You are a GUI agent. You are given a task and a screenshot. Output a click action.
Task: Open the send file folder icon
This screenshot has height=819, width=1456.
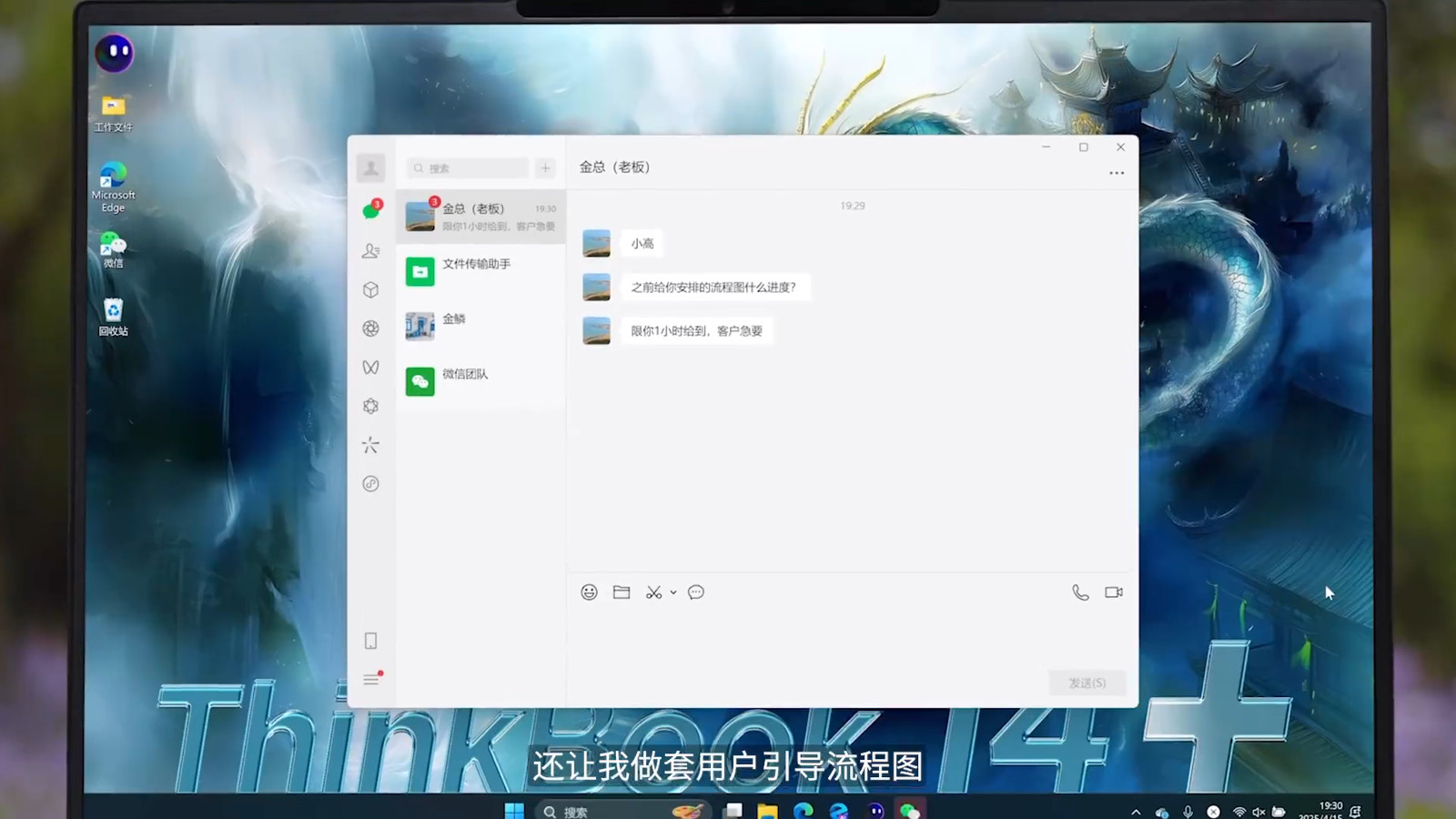622,592
